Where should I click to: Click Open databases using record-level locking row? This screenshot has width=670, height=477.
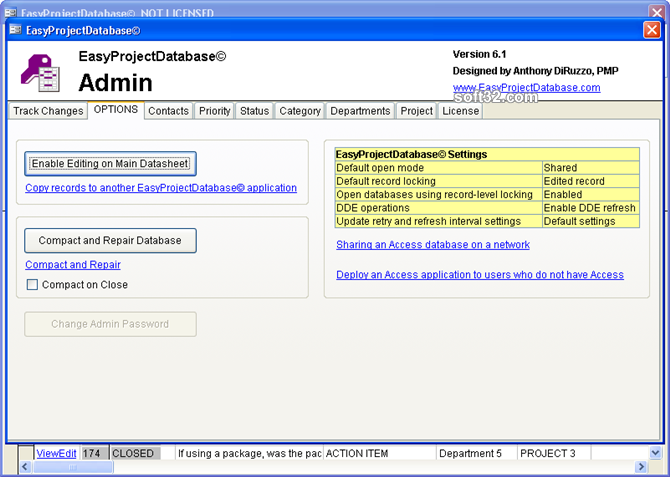(x=487, y=194)
